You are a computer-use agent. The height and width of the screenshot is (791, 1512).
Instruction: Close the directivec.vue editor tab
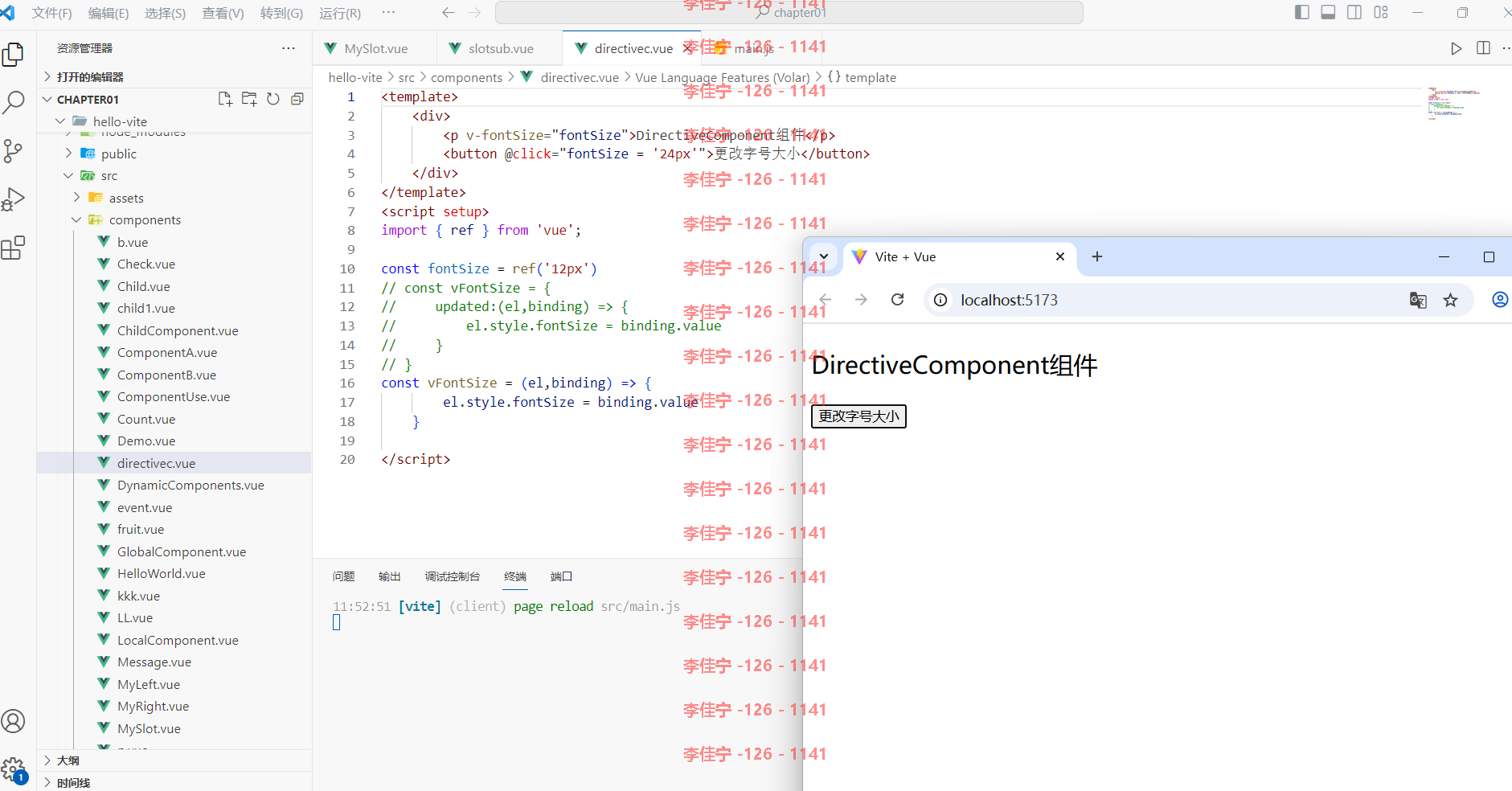click(687, 48)
